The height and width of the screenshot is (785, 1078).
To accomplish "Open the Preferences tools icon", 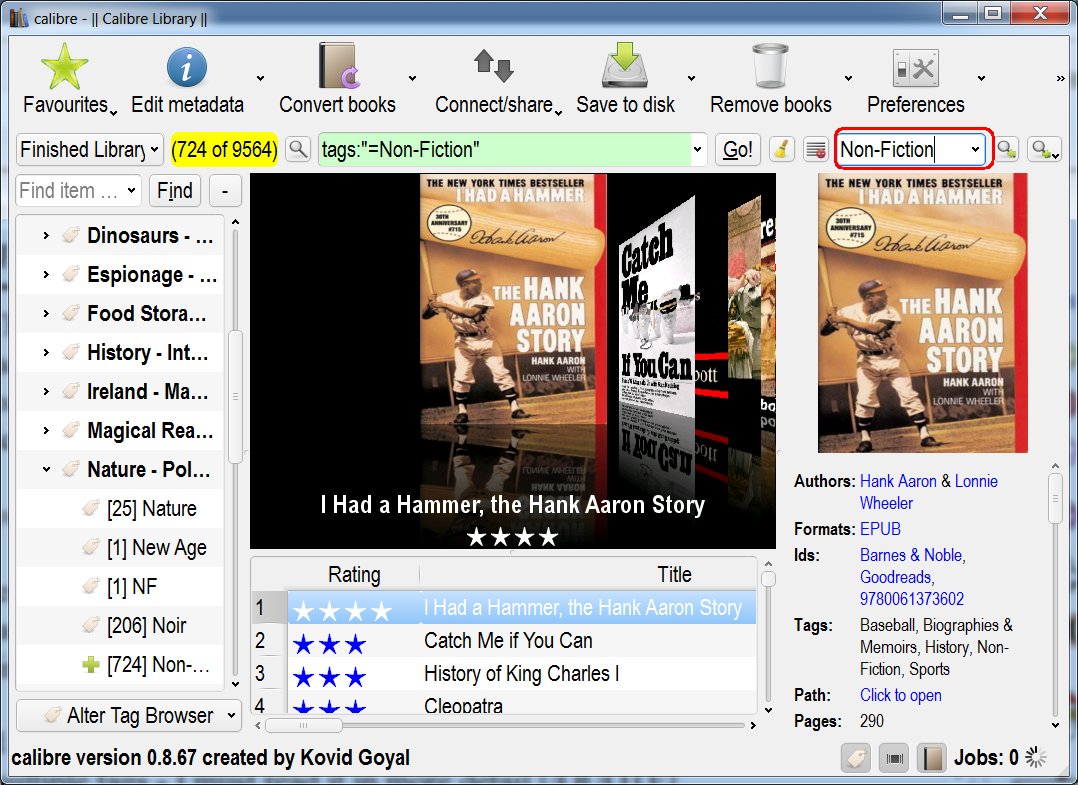I will click(x=915, y=68).
